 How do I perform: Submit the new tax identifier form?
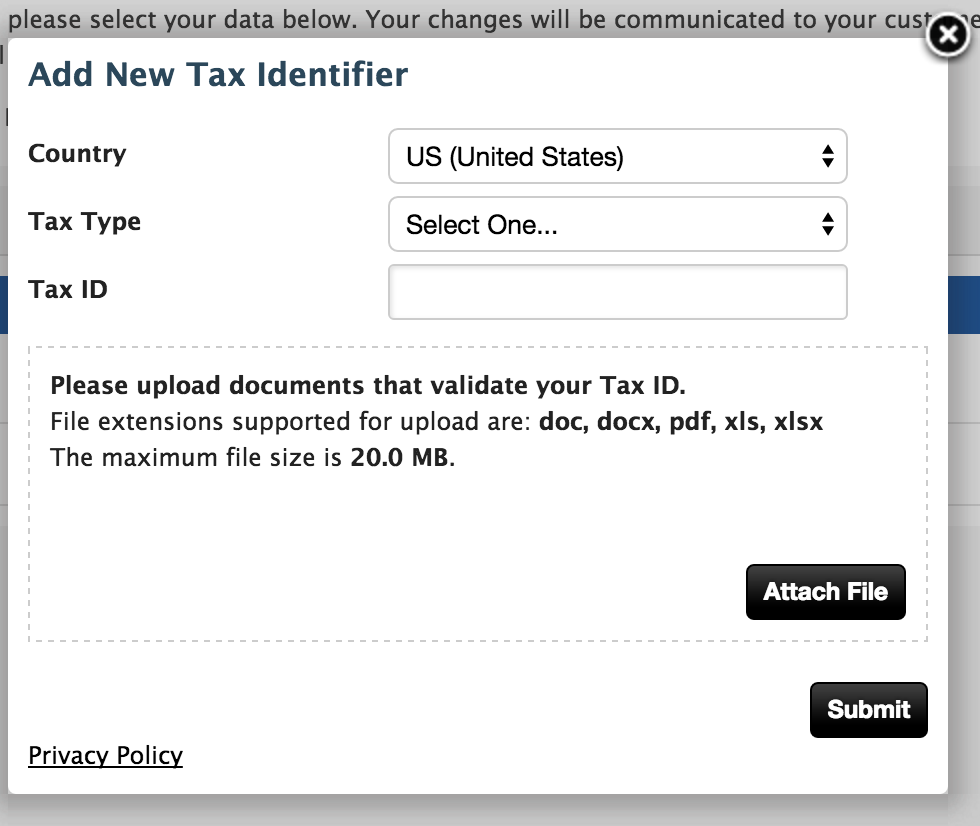pyautogui.click(x=868, y=710)
